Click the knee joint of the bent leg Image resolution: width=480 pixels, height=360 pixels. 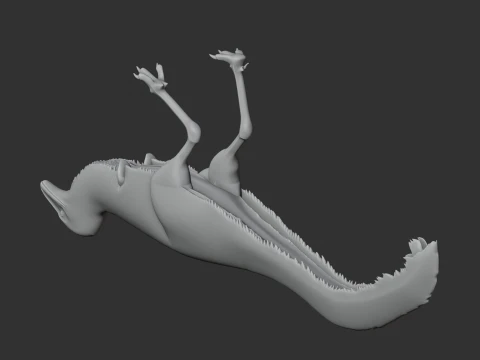tap(193, 131)
